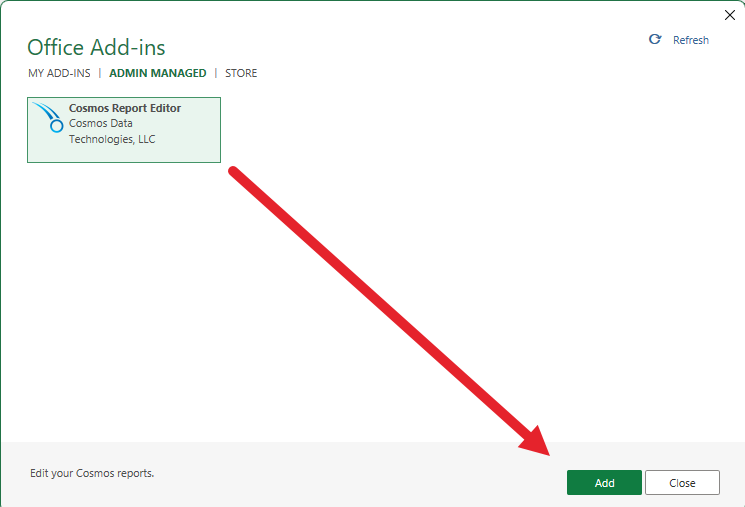This screenshot has height=507, width=745.
Task: Click the Refresh link text
Action: 691,40
